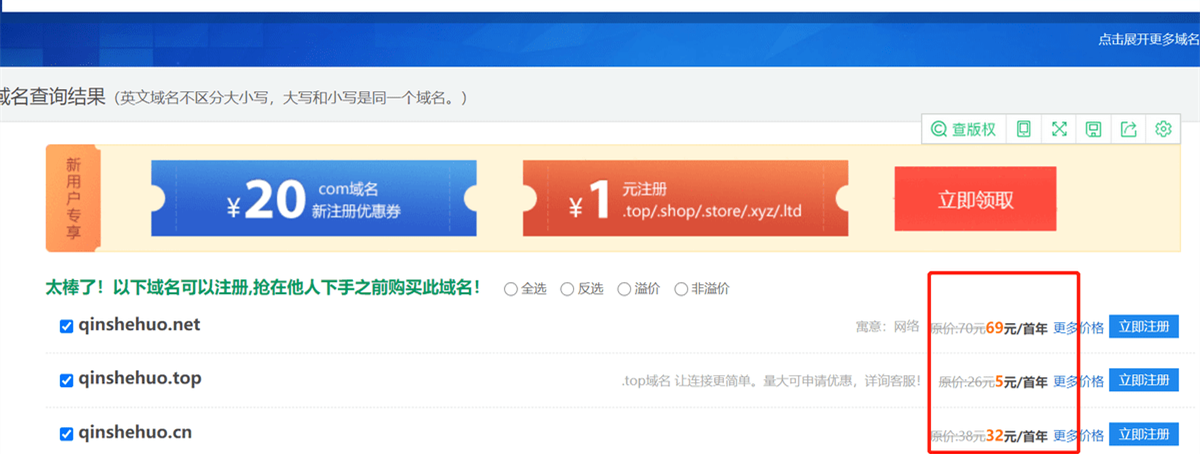The width and height of the screenshot is (1200, 454).
Task: Click 立即注册 for qinshehuo.top
Action: click(1143, 380)
